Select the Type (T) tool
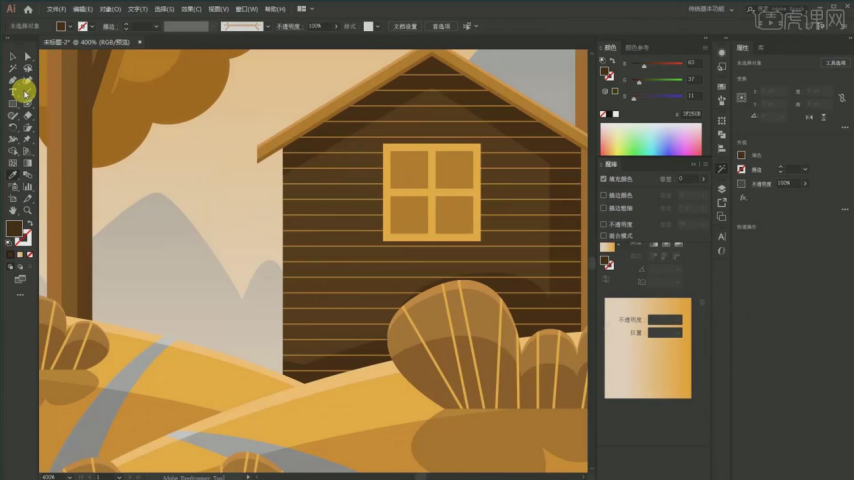 click(12, 92)
